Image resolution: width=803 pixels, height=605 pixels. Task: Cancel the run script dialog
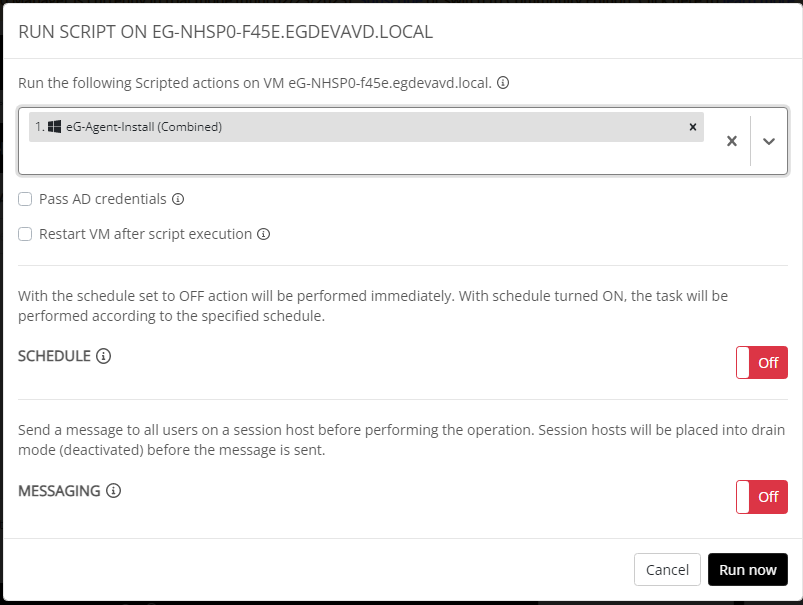pyautogui.click(x=667, y=570)
